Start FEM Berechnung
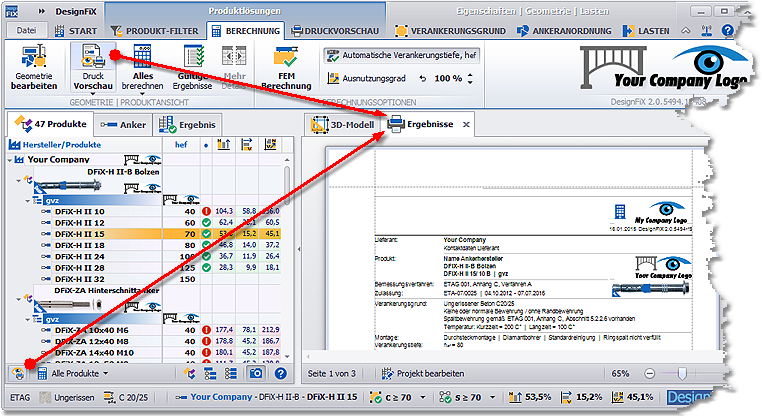The width and height of the screenshot is (762, 418). [286, 67]
